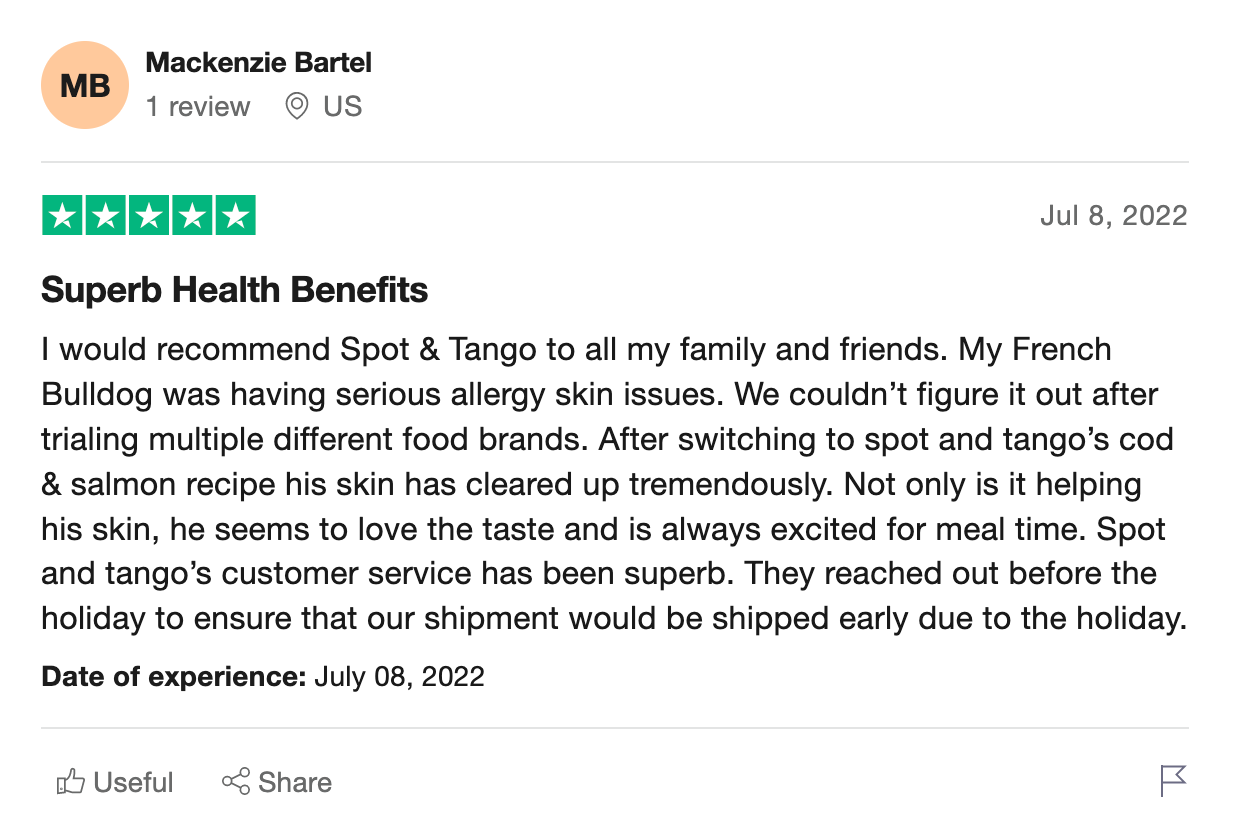Click the thumbs-up icon beside Useful
Image resolution: width=1234 pixels, height=834 pixels.
[70, 782]
